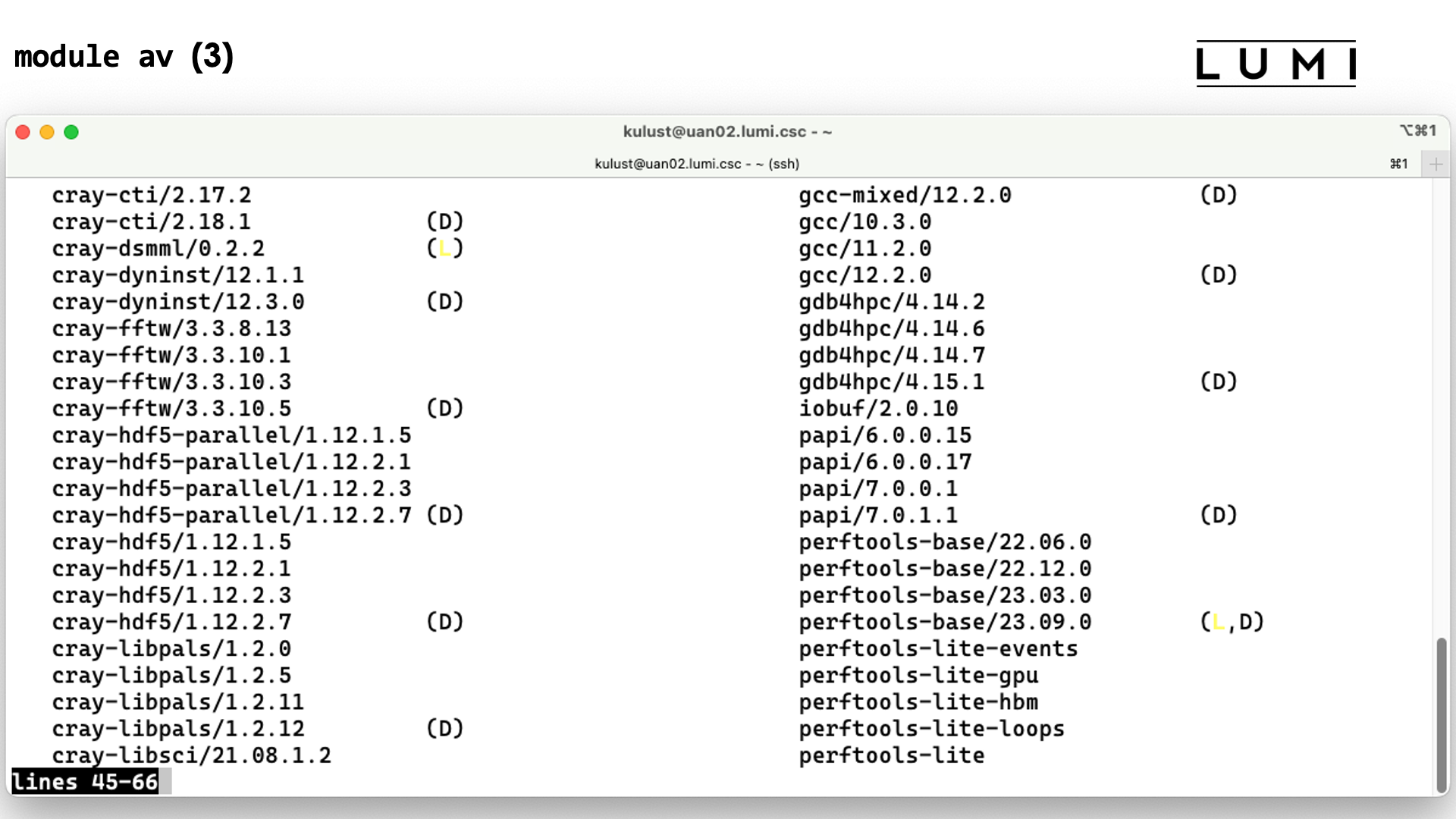
Task: Click the green zoom window button
Action: (71, 132)
